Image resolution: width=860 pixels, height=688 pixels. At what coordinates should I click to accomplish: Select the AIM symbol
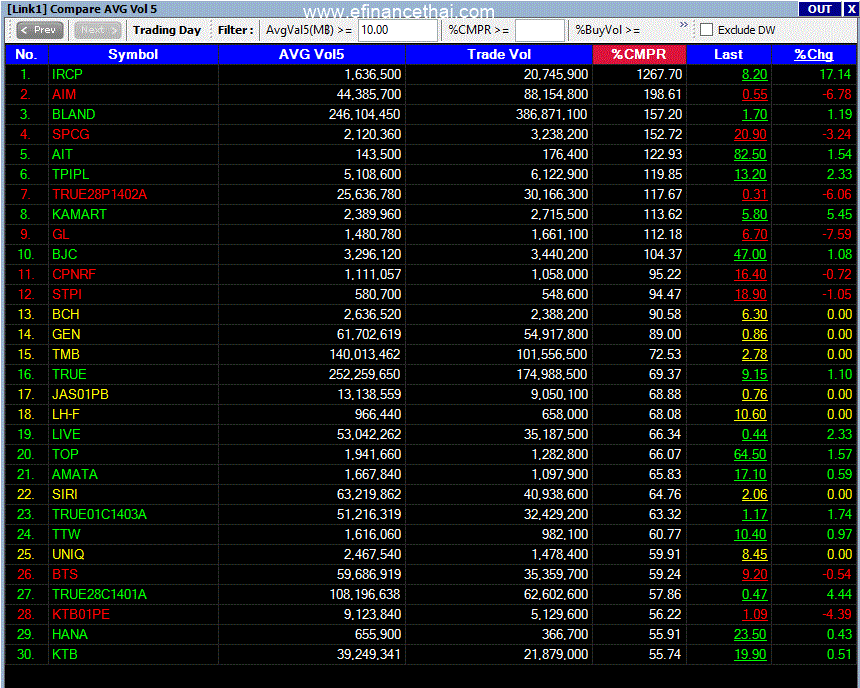pyautogui.click(x=64, y=94)
